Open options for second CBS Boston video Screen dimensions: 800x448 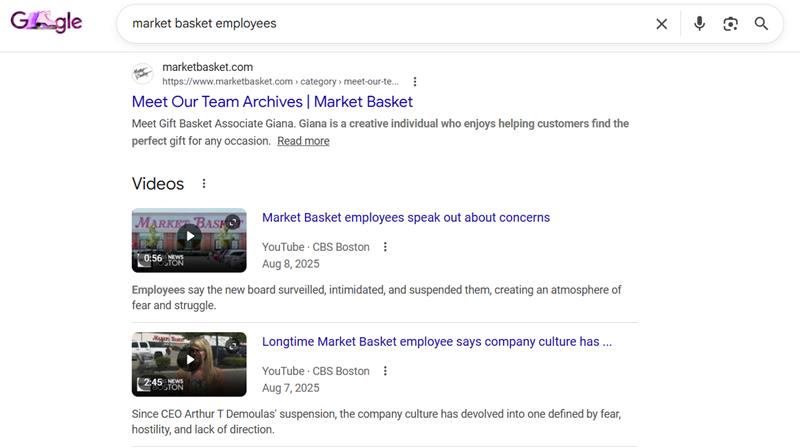point(385,371)
